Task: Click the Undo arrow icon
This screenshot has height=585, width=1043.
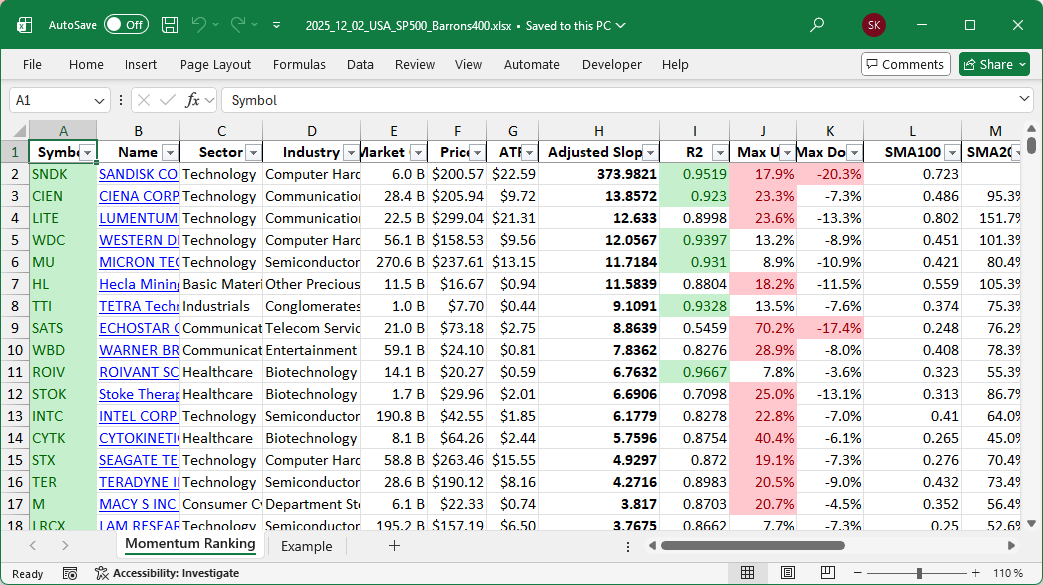Action: [x=199, y=25]
